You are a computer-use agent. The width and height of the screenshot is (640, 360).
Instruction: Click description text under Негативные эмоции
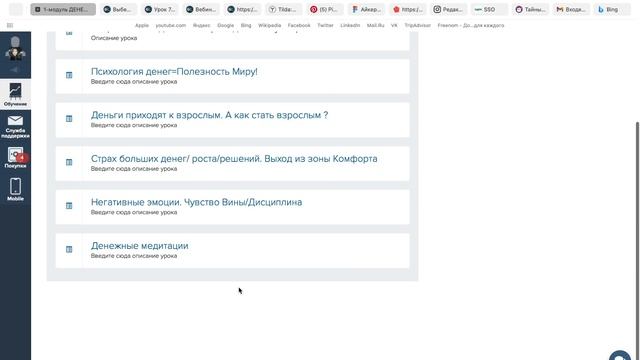point(134,212)
